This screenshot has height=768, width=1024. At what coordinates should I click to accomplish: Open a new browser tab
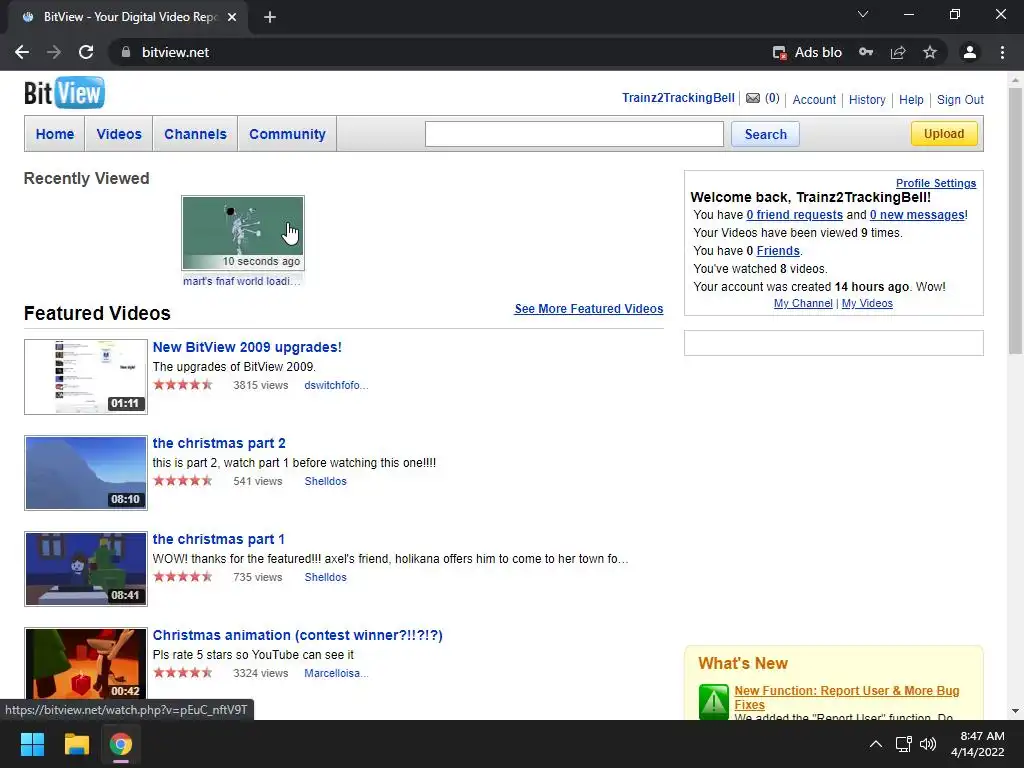pyautogui.click(x=270, y=17)
